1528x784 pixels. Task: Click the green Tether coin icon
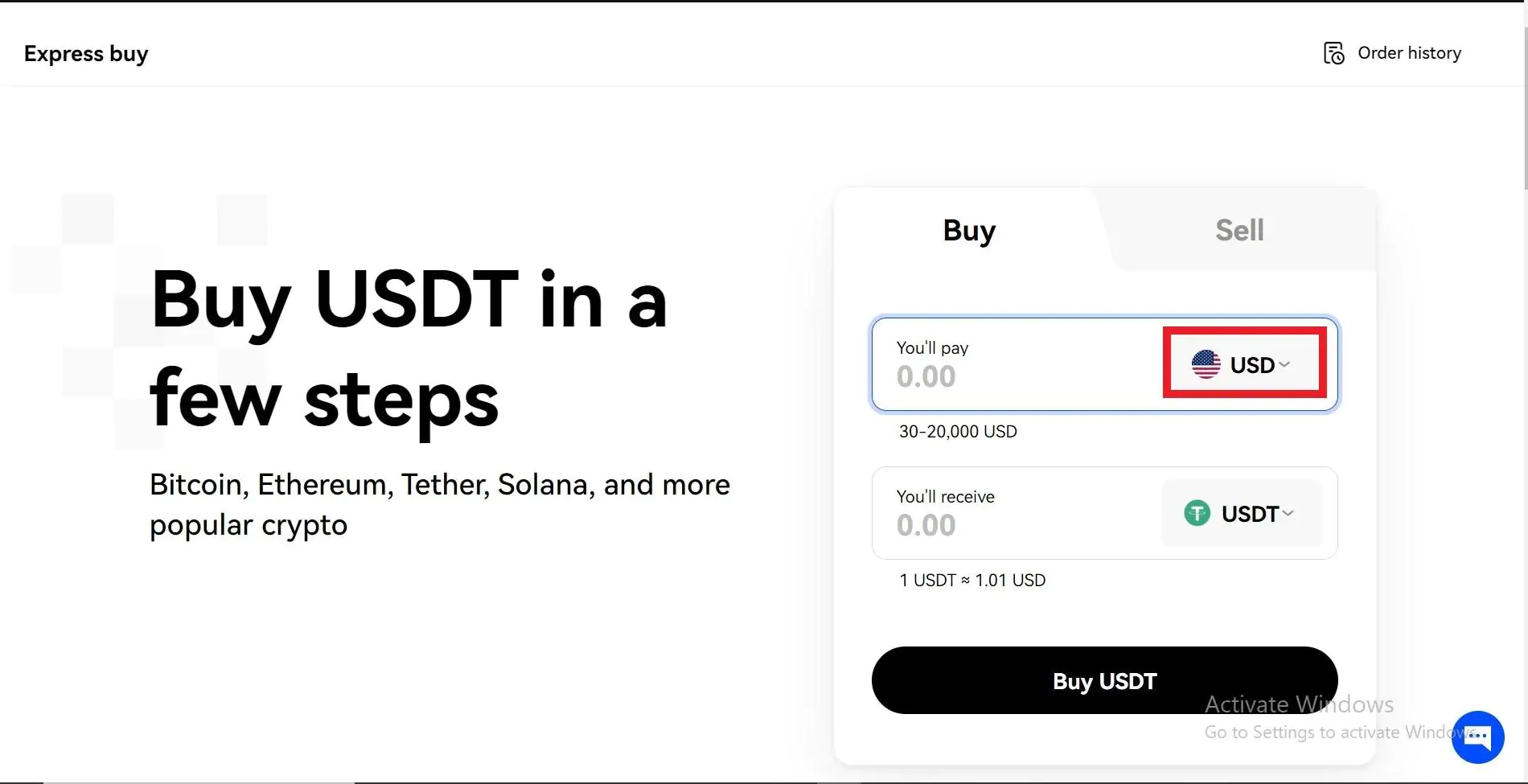pos(1197,513)
